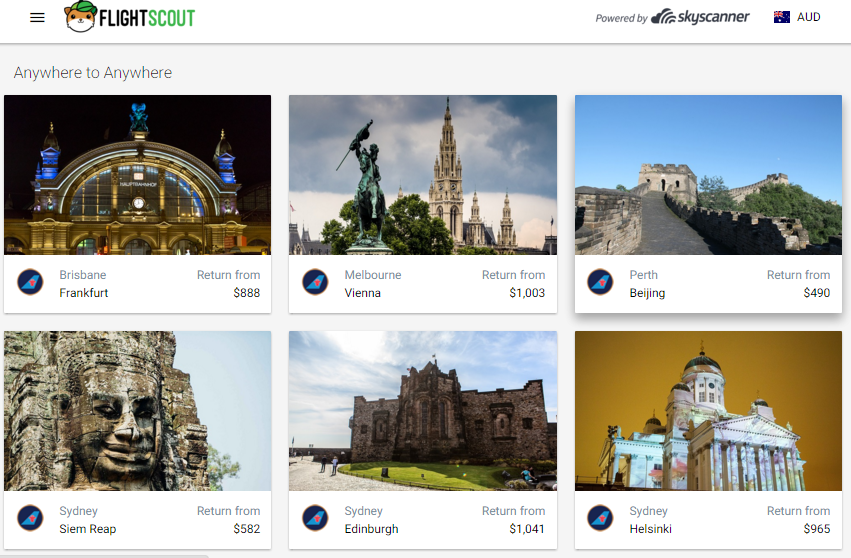The image size is (851, 558).
Task: Click the Melbourne origin label
Action: click(373, 275)
